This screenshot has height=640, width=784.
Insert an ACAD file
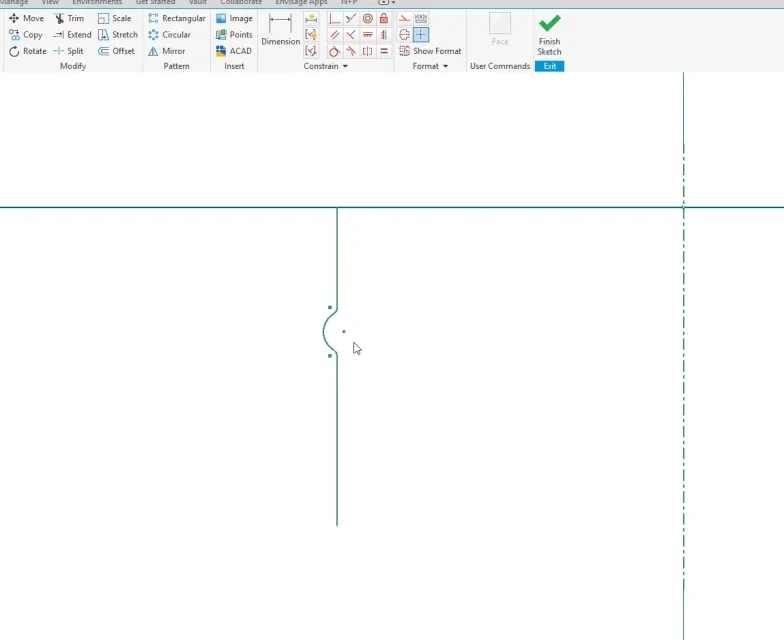(234, 51)
